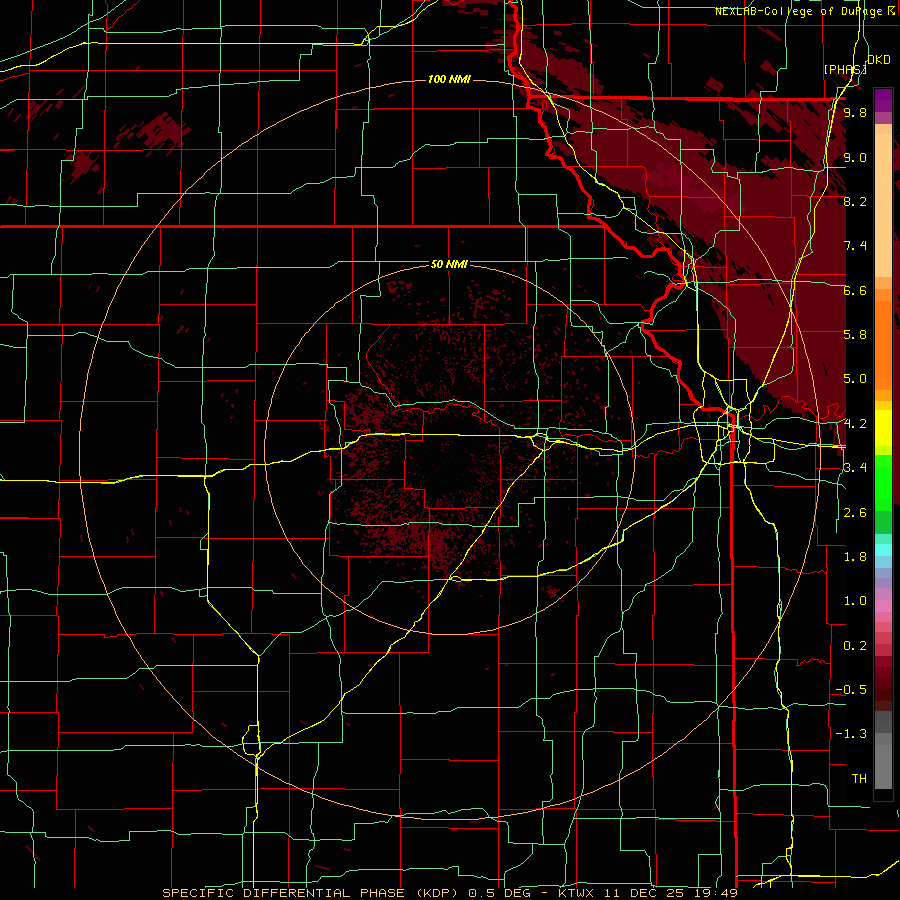Click the 6.6 value on color scale

click(x=855, y=291)
